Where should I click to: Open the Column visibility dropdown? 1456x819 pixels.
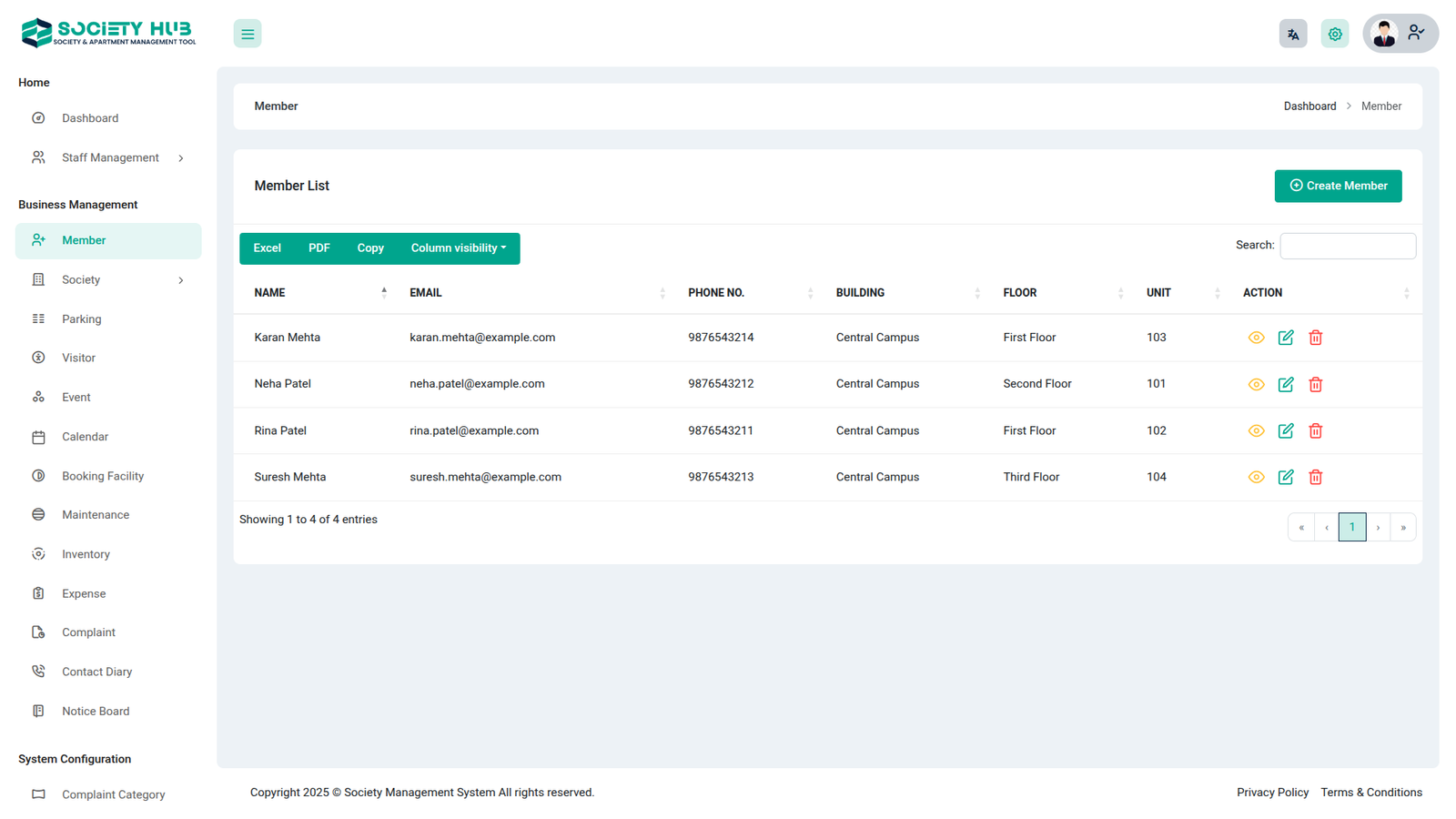click(x=458, y=248)
